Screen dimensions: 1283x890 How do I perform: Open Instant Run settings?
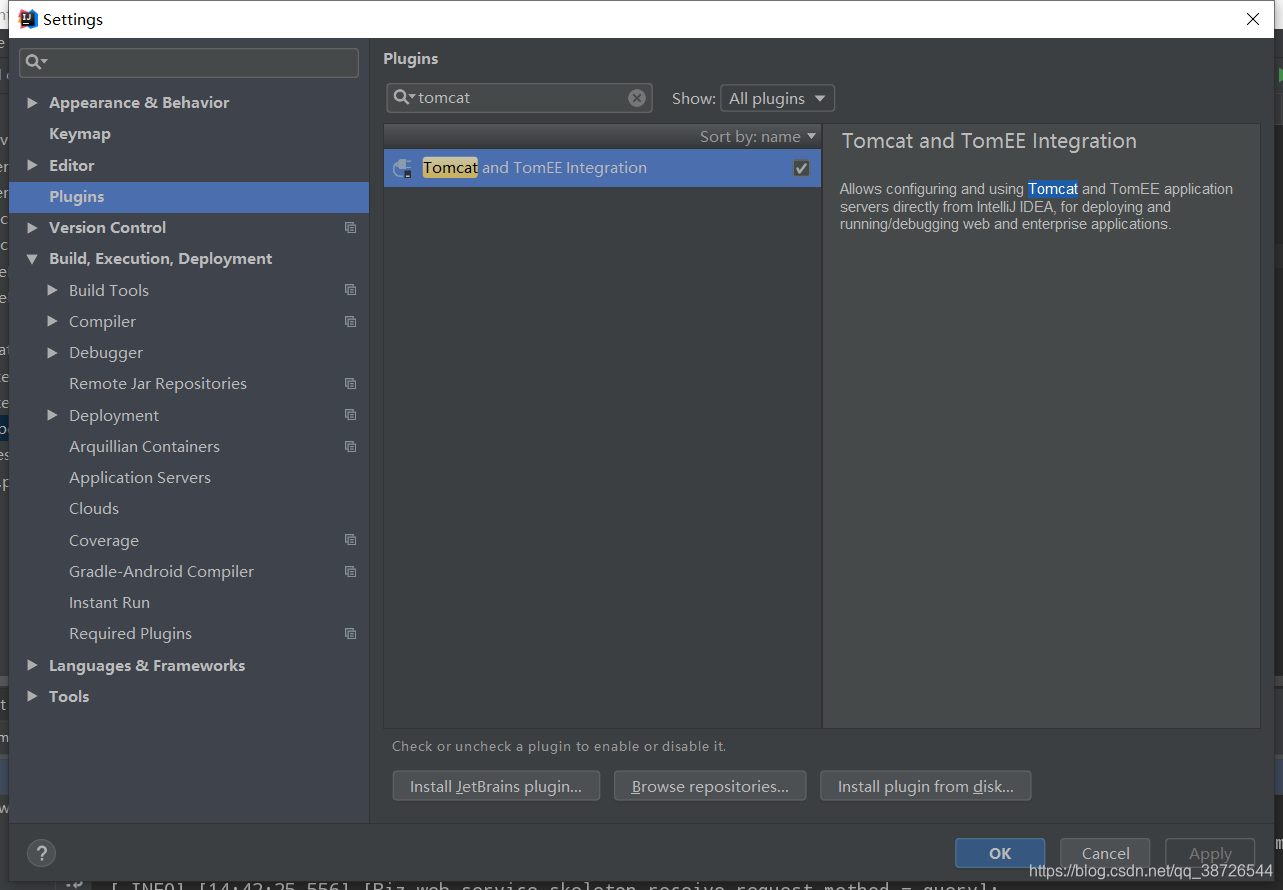pos(109,603)
